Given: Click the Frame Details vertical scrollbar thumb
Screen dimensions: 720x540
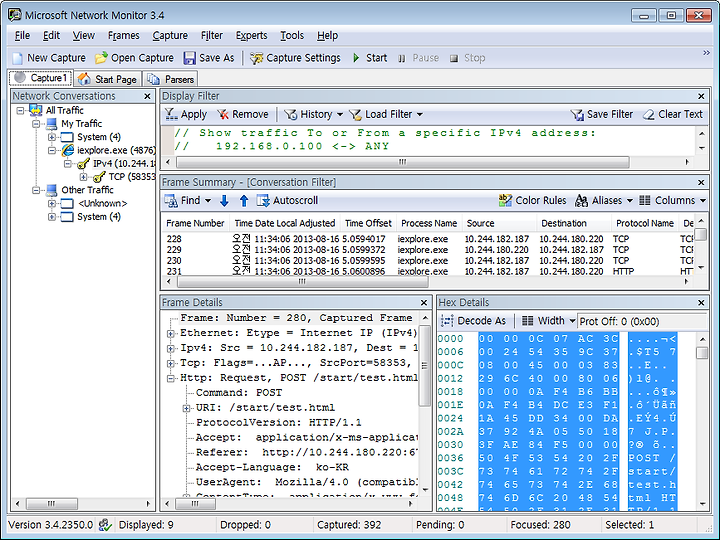Looking at the screenshot, I should [x=424, y=366].
